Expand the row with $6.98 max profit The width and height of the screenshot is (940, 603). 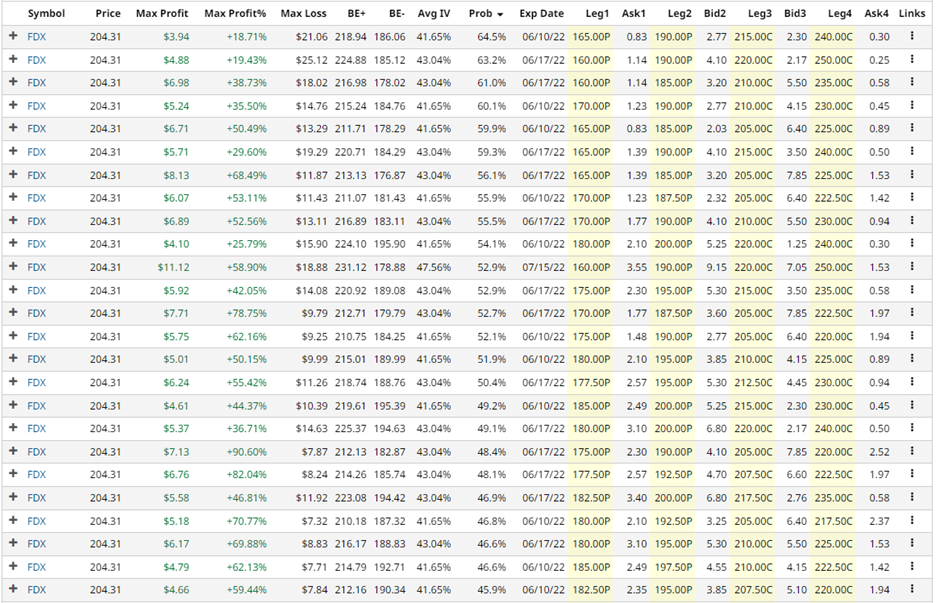13,82
